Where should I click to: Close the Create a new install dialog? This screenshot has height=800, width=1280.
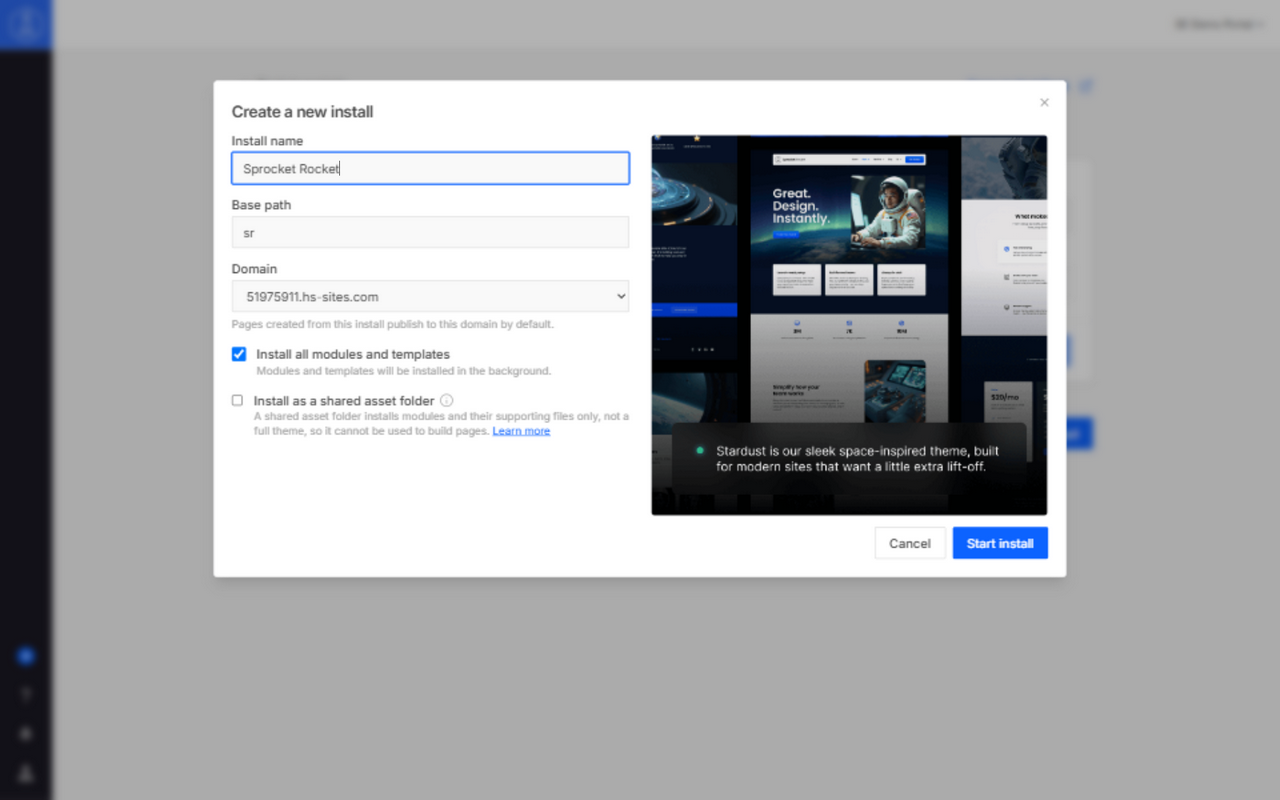click(1044, 102)
